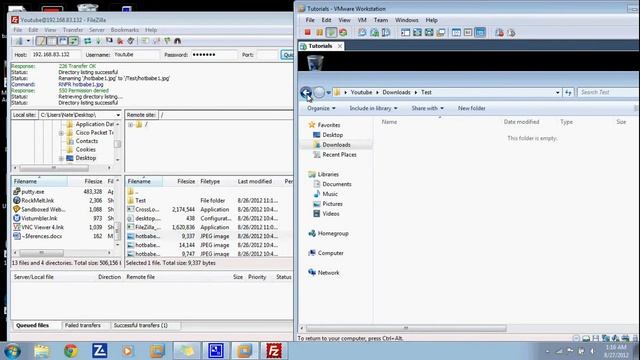Image resolution: width=640 pixels, height=360 pixels.
Task: Click Youtube in Explorer breadcrumb
Action: pyautogui.click(x=361, y=92)
